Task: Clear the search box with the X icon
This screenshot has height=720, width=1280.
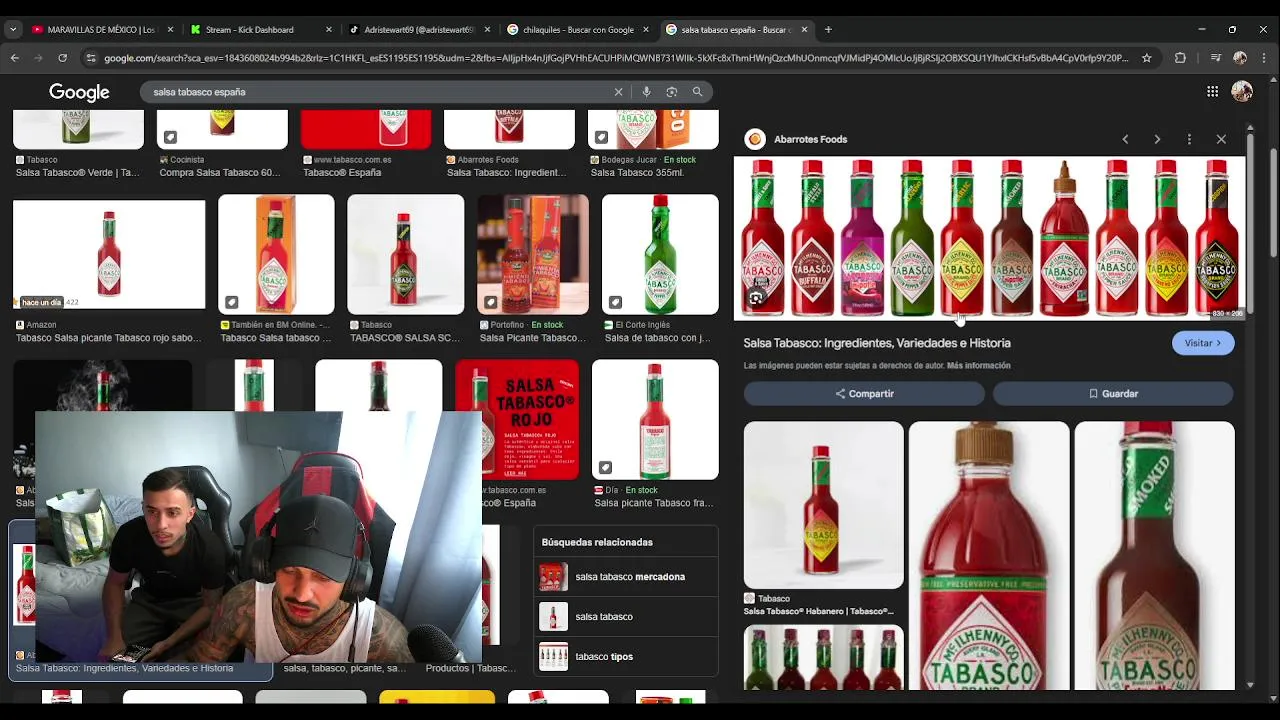Action: [618, 92]
